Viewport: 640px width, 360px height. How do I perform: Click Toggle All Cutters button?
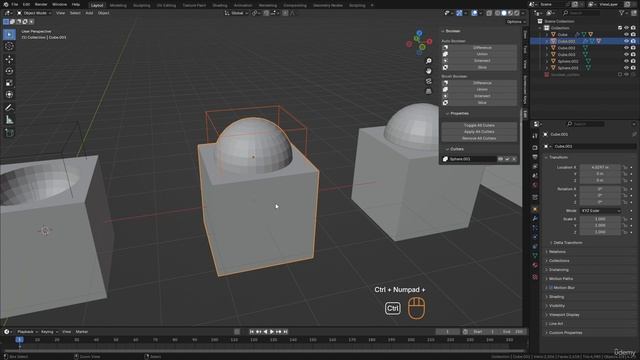pyautogui.click(x=479, y=125)
